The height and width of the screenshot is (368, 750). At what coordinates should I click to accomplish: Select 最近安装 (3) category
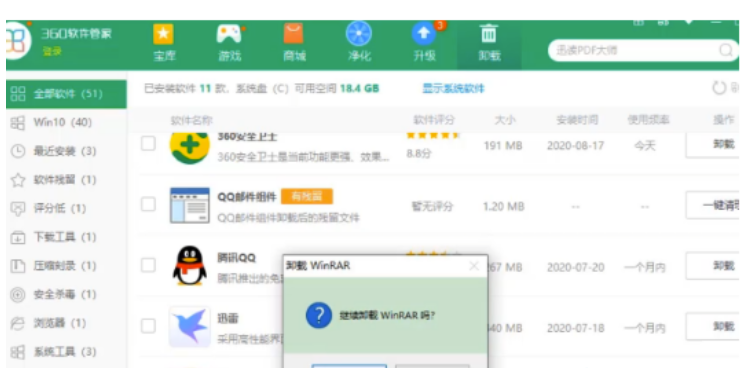pos(66,151)
